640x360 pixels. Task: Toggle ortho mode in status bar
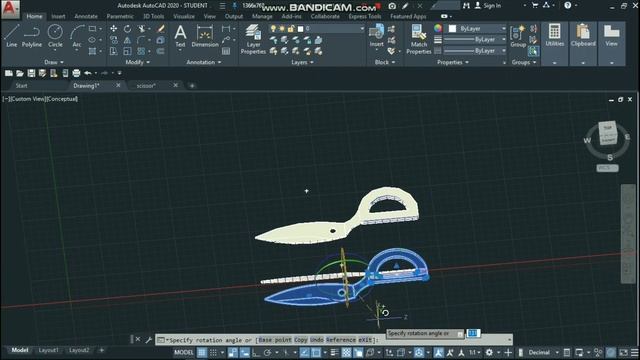click(256, 353)
